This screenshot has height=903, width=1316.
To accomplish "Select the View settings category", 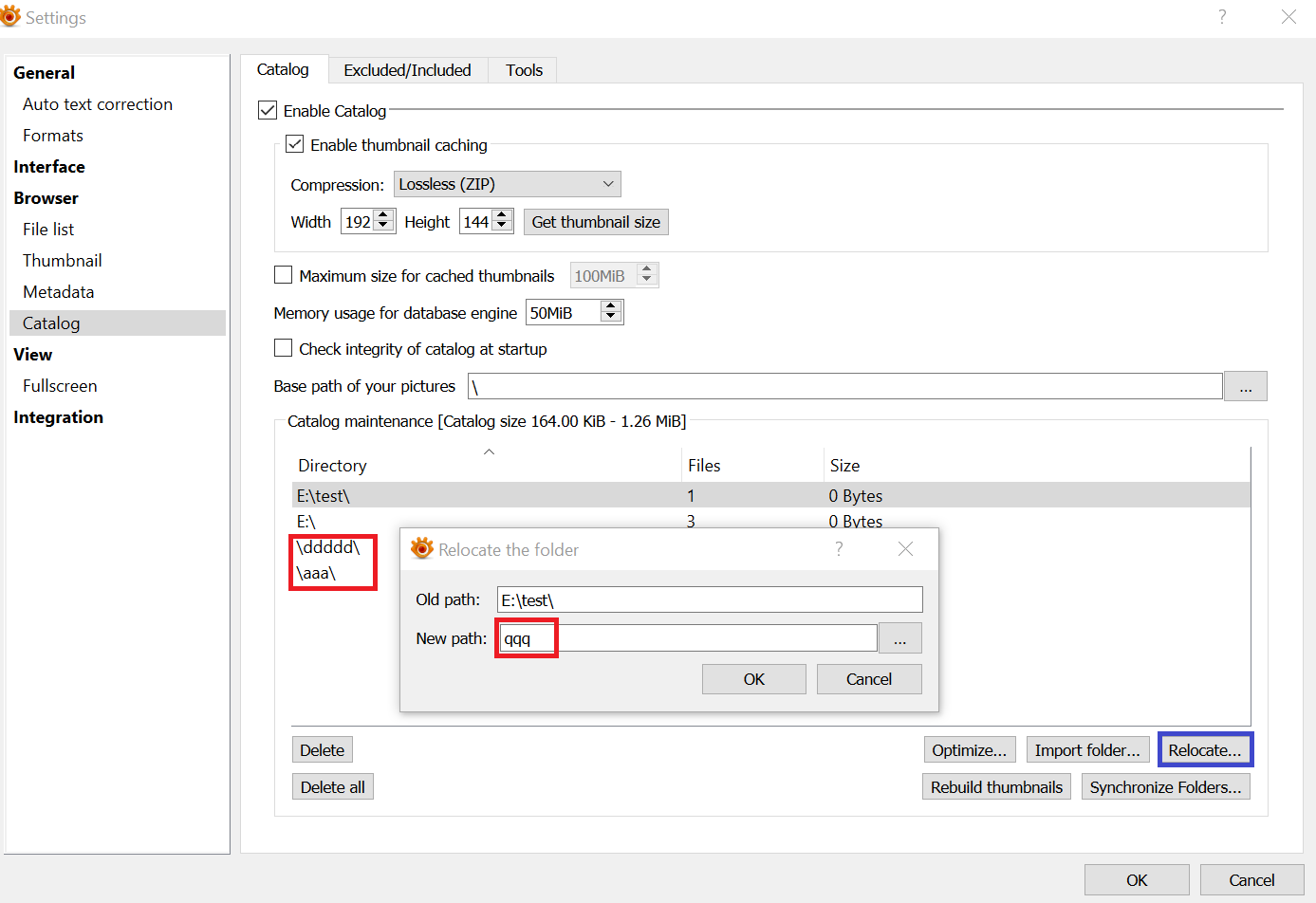I will (33, 355).
